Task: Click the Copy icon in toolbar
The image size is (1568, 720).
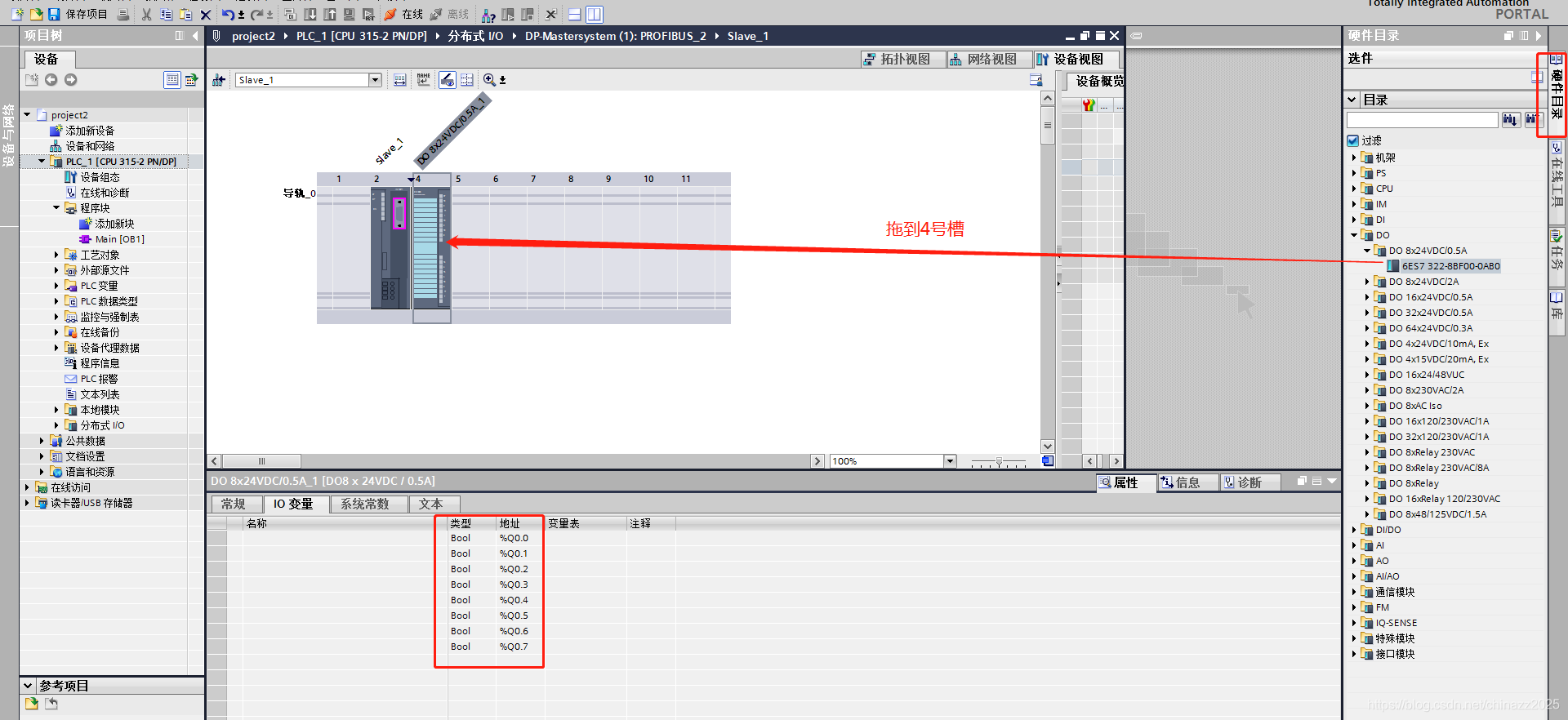Action: (166, 14)
